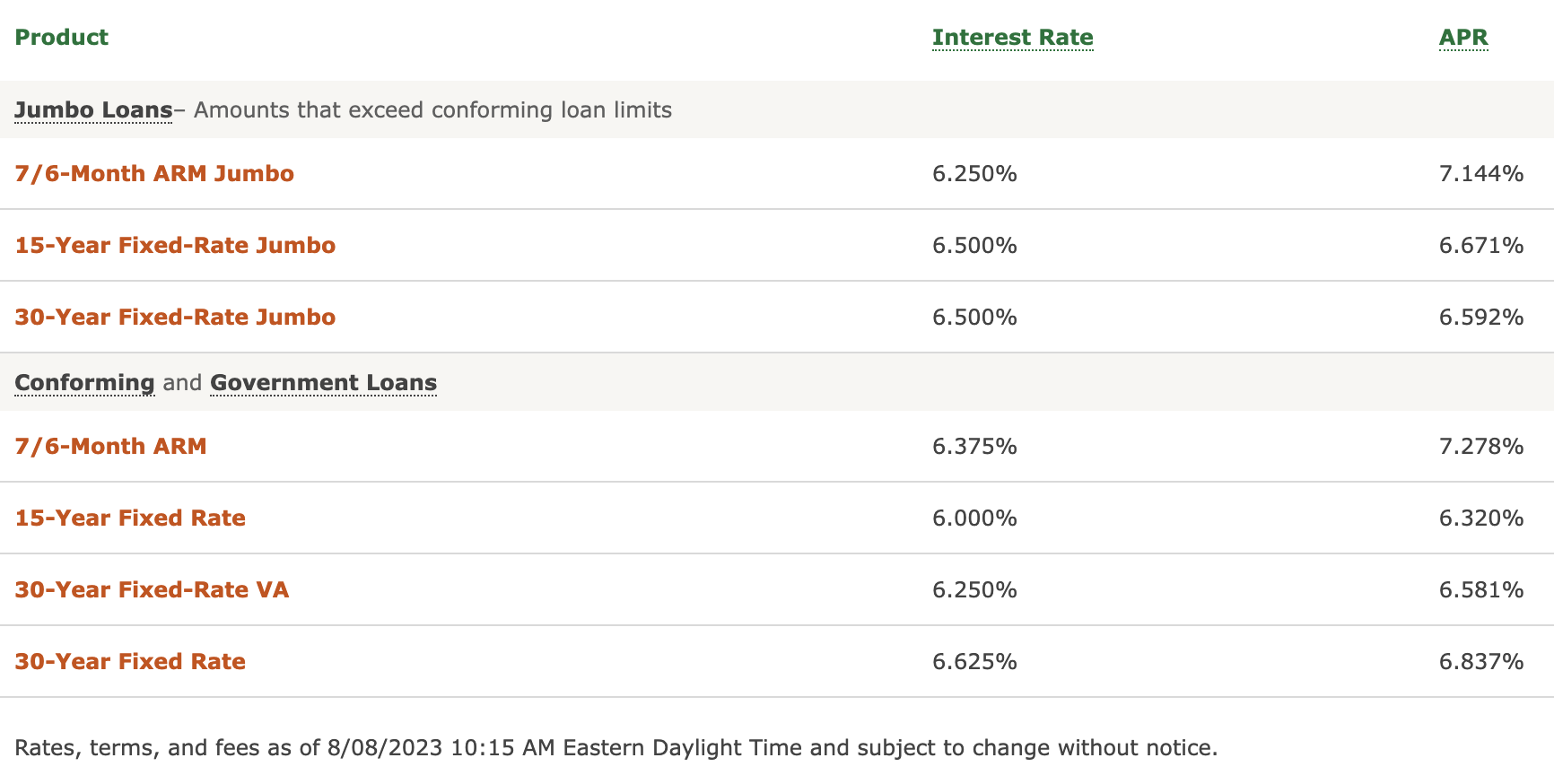The height and width of the screenshot is (784, 1554).
Task: Show the Interest Rate column definition
Action: pos(1012,38)
